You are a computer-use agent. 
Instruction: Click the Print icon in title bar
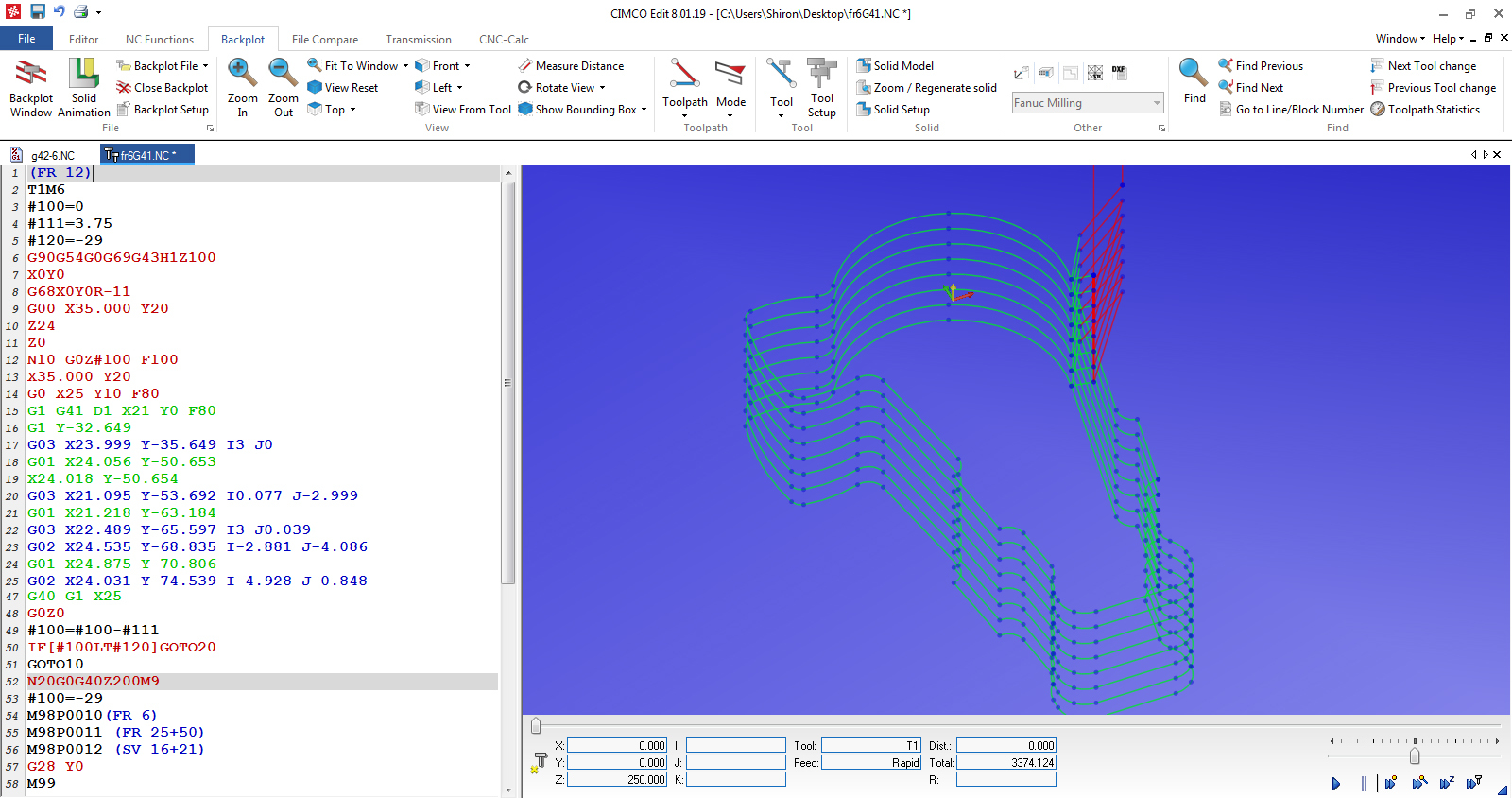point(81,11)
